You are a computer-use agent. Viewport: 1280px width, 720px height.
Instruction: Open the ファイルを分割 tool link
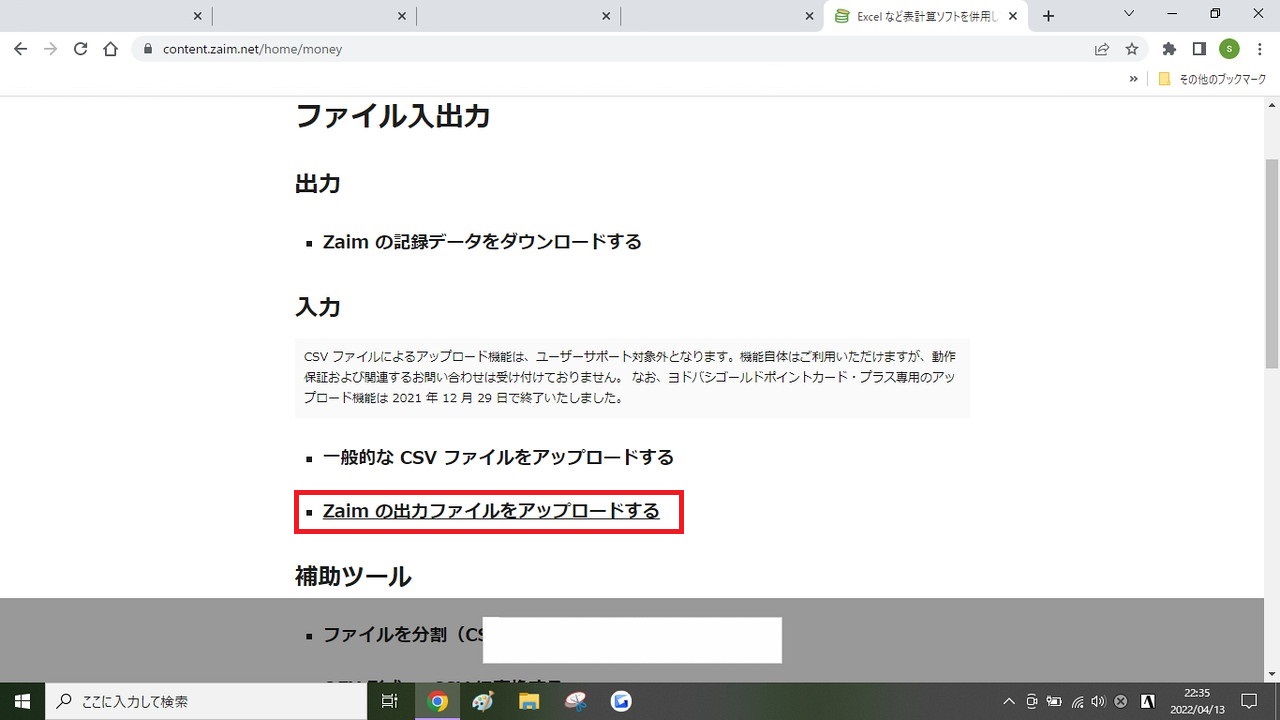point(403,635)
